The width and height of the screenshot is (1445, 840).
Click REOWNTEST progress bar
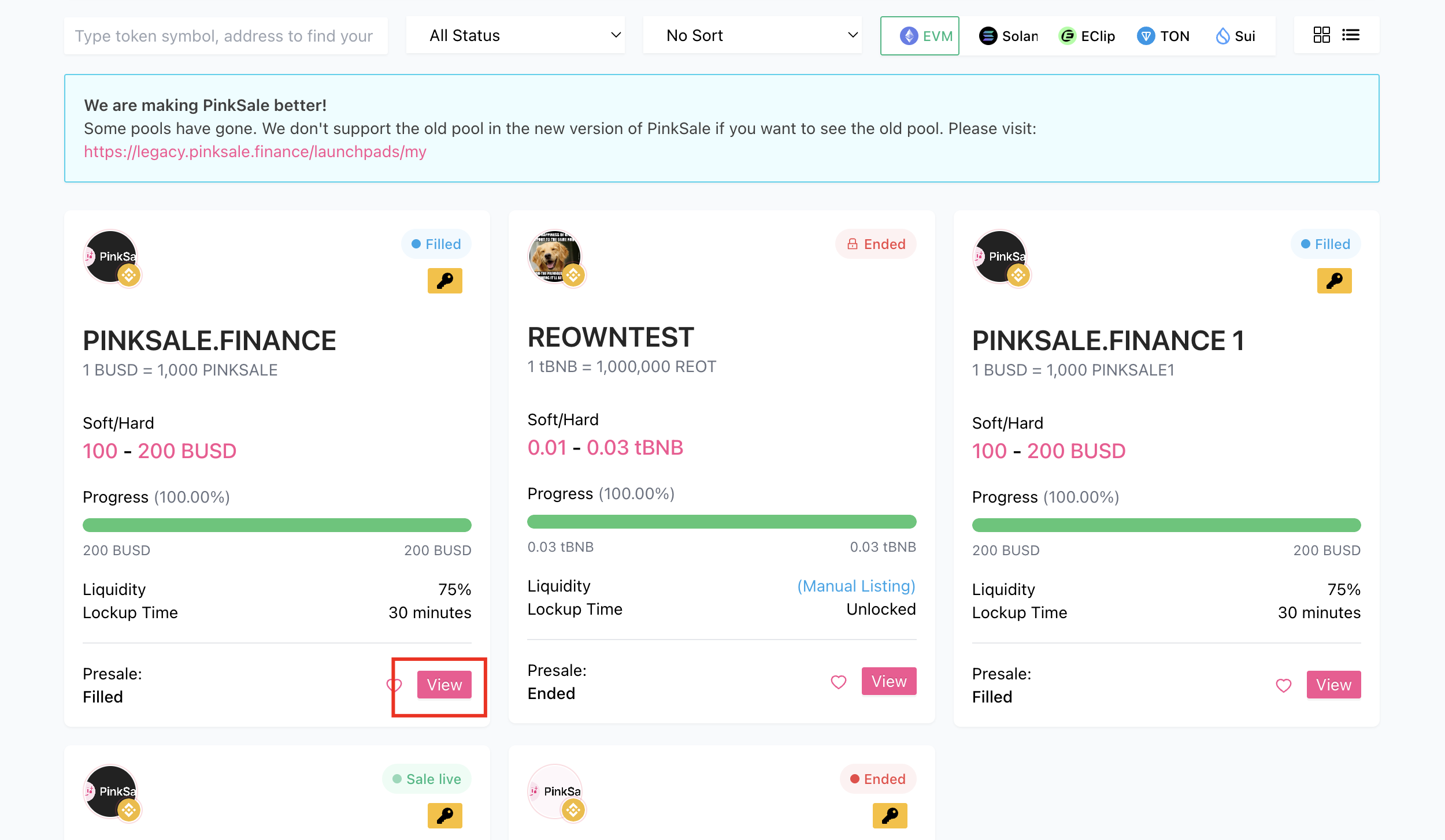coord(722,522)
